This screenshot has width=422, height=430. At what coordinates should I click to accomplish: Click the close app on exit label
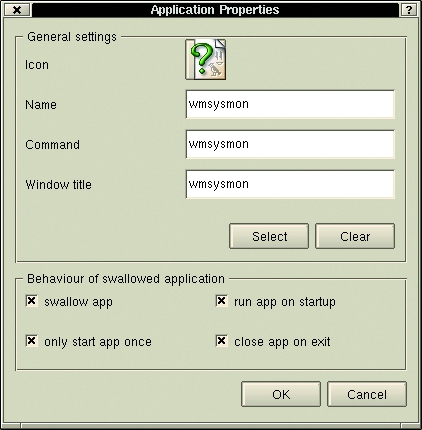point(282,342)
